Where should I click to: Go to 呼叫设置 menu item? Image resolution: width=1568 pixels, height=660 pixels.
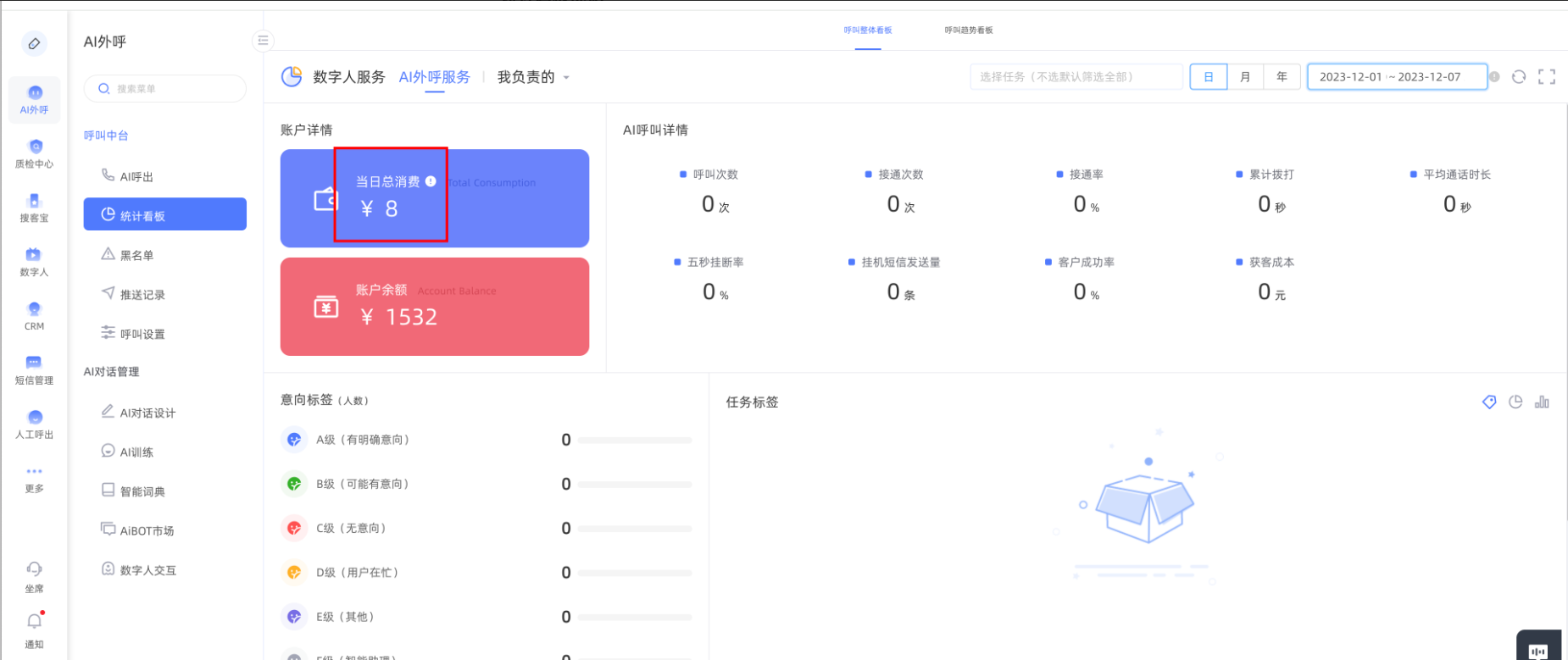click(142, 334)
